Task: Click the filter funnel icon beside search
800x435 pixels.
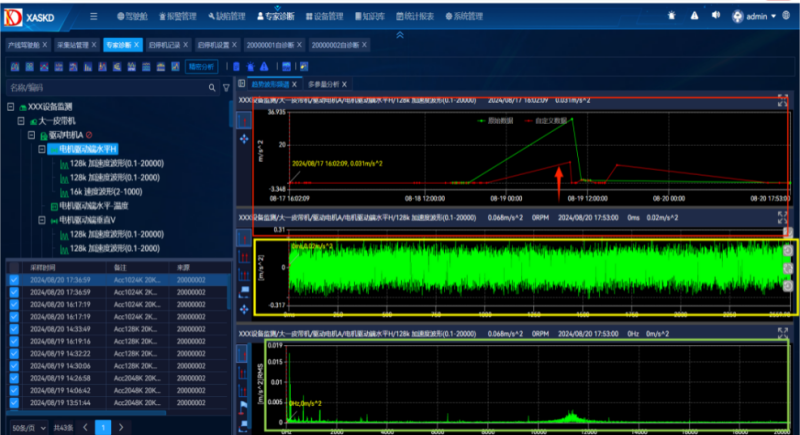Action: [228, 87]
